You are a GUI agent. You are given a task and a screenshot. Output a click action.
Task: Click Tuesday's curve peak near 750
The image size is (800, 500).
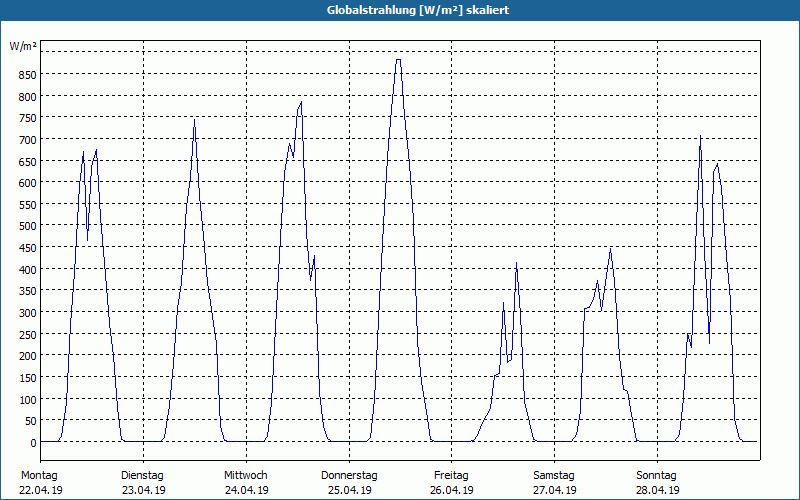[194, 120]
